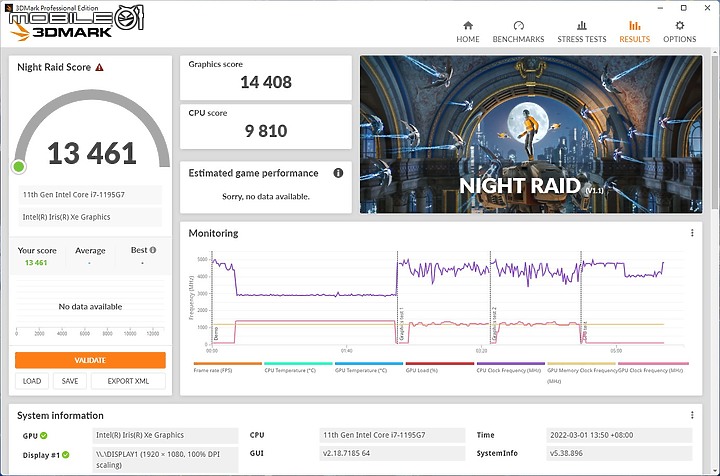Click the Graphics score value 14 408

266,82
